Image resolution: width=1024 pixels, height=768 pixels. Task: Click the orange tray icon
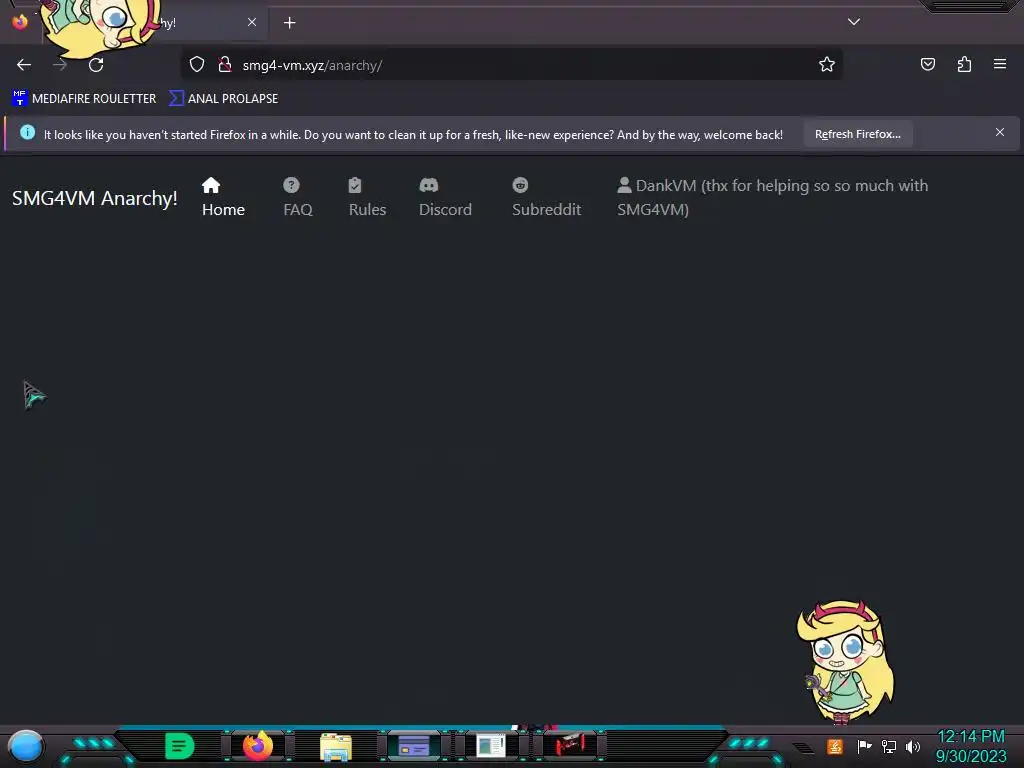(835, 746)
